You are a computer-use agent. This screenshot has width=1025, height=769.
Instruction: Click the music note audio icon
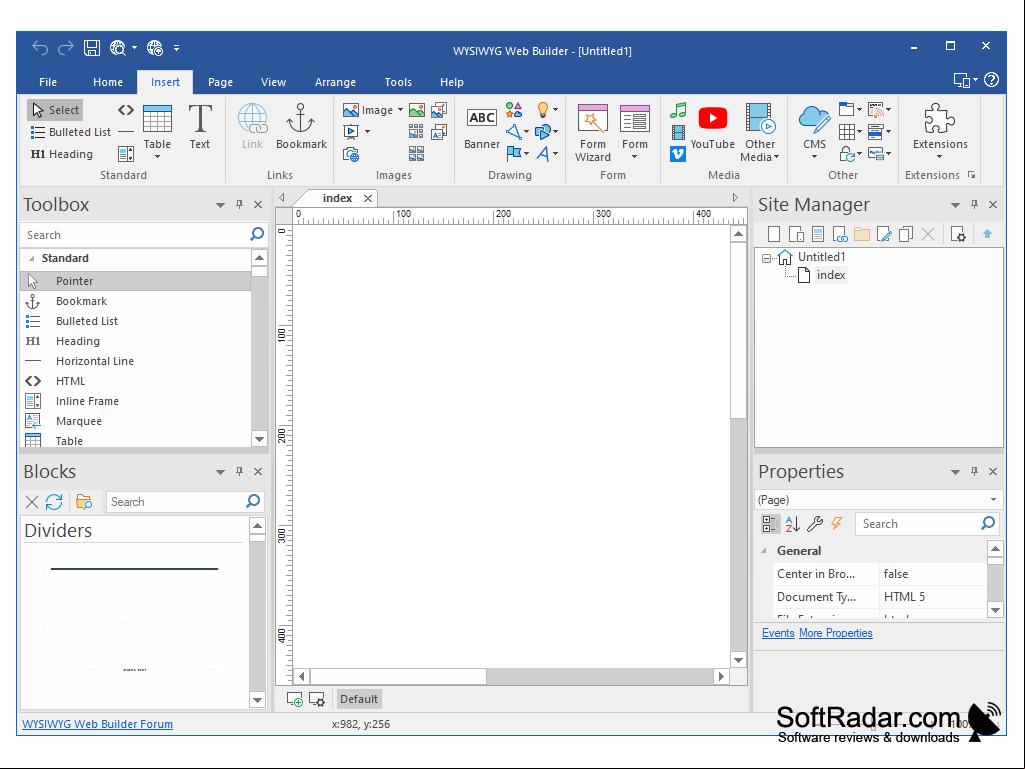[x=678, y=111]
